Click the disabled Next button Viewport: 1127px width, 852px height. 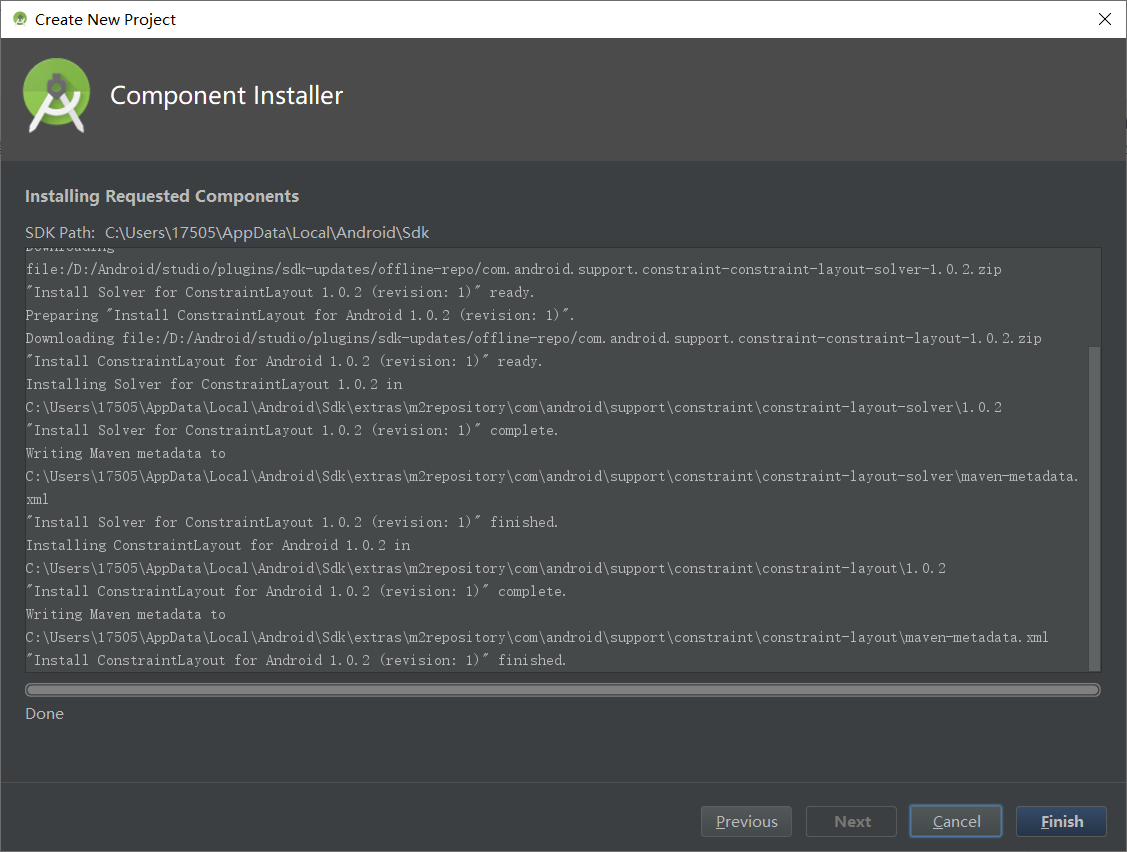(851, 821)
